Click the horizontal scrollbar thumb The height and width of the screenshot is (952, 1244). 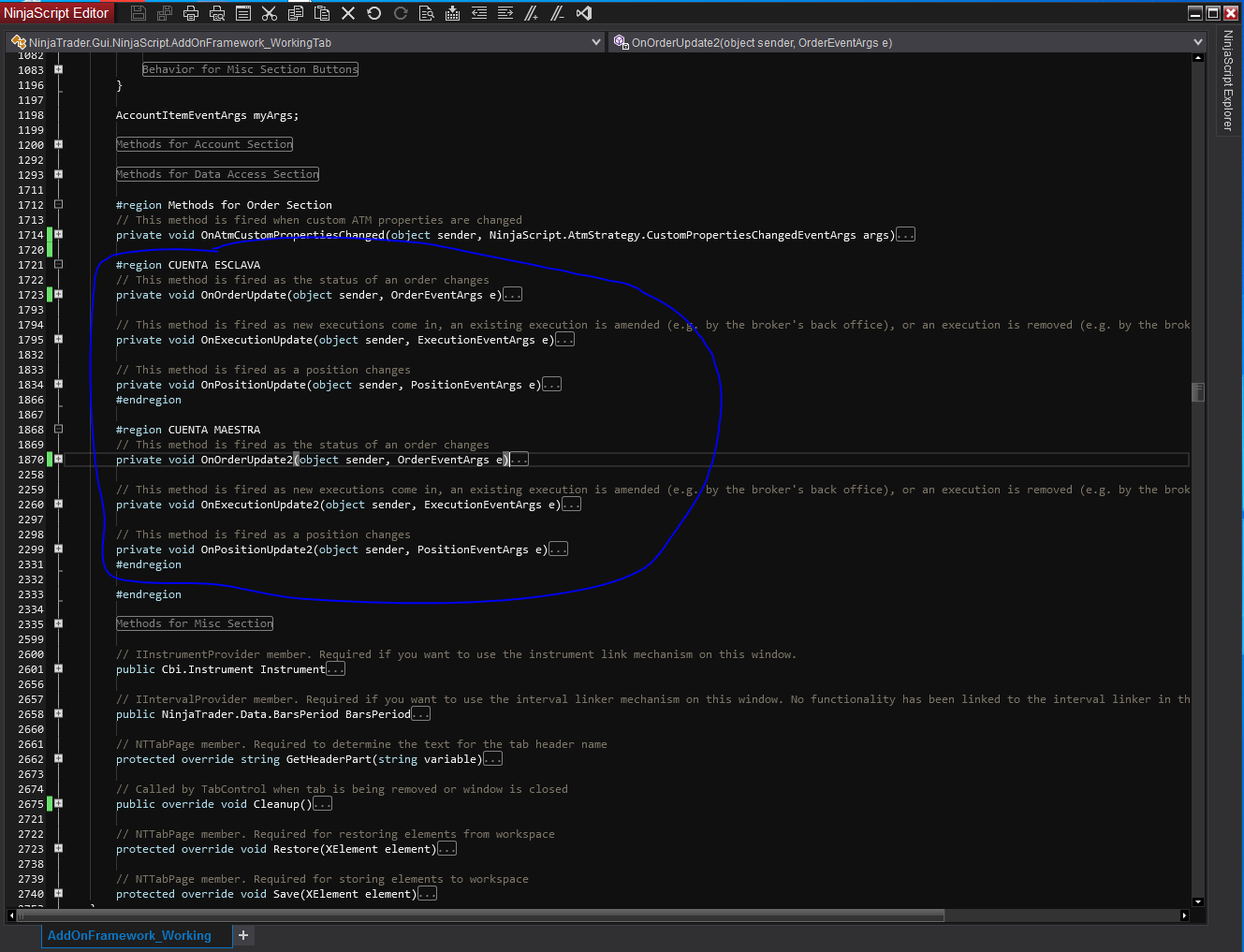[x=481, y=915]
